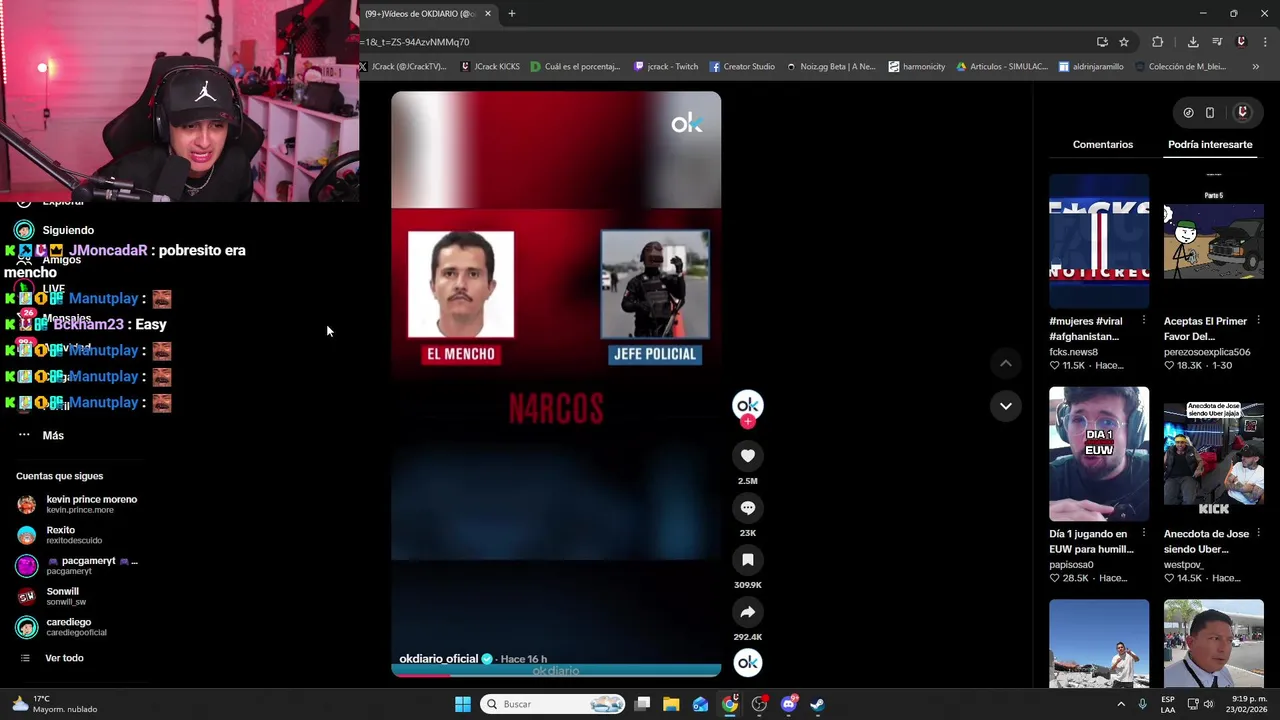
Task: Open File Explorer from taskbar
Action: [x=671, y=704]
